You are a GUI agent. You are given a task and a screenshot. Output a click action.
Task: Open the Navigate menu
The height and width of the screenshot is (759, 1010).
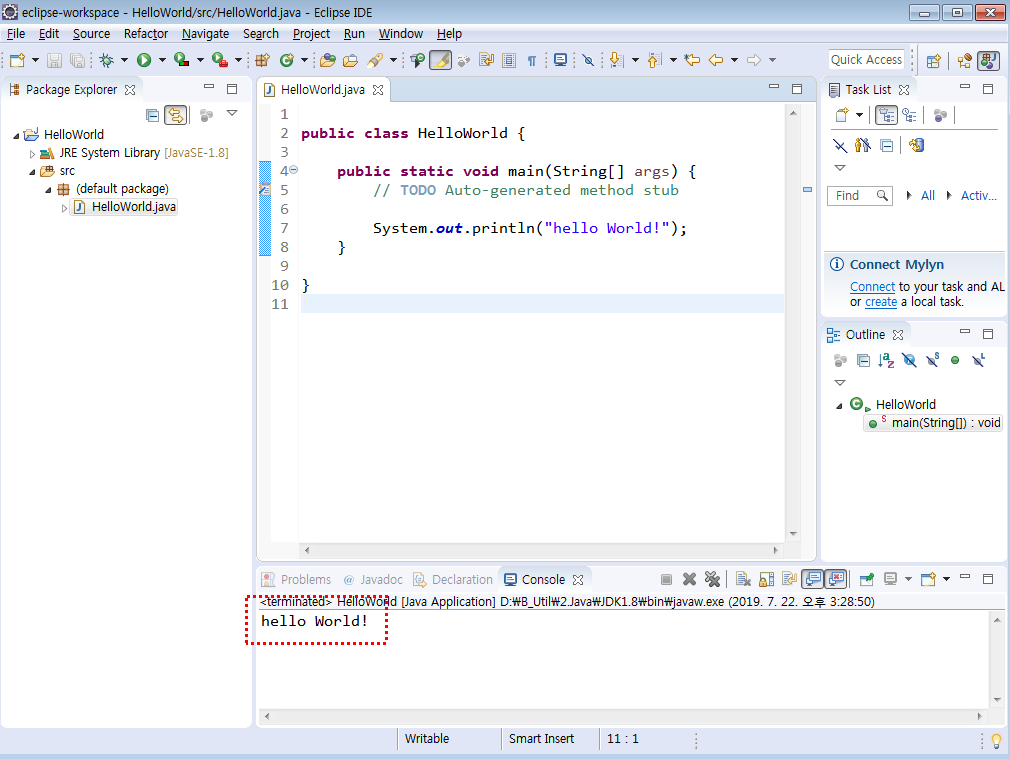coord(205,34)
